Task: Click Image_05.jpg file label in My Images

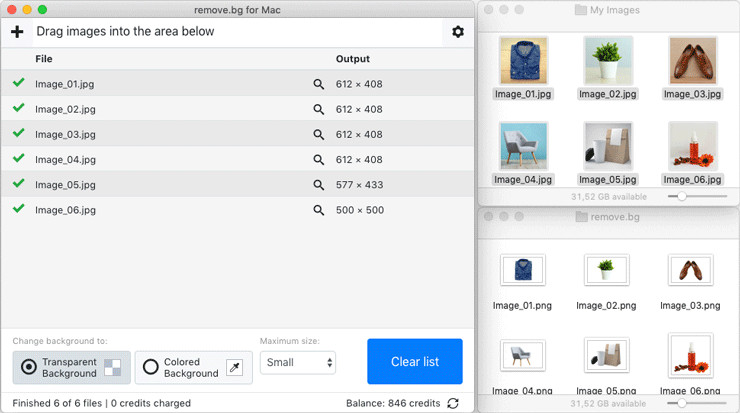Action: point(608,179)
